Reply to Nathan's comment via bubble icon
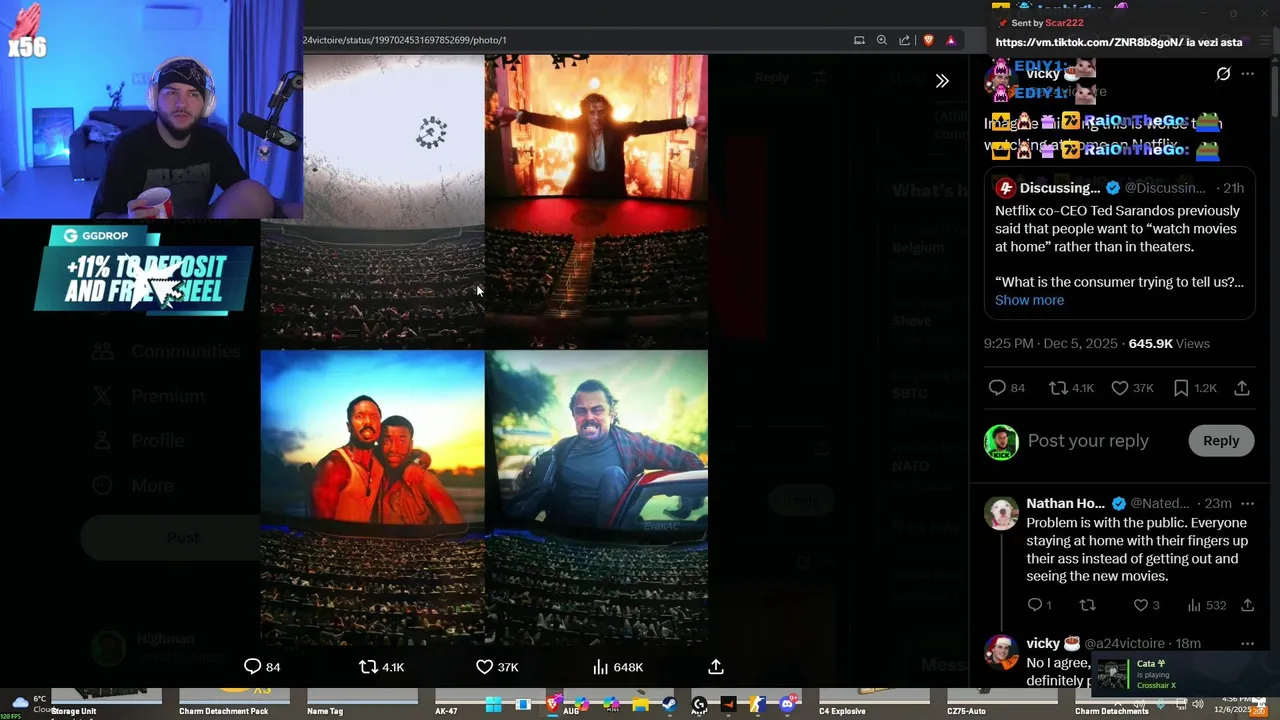 point(1035,605)
